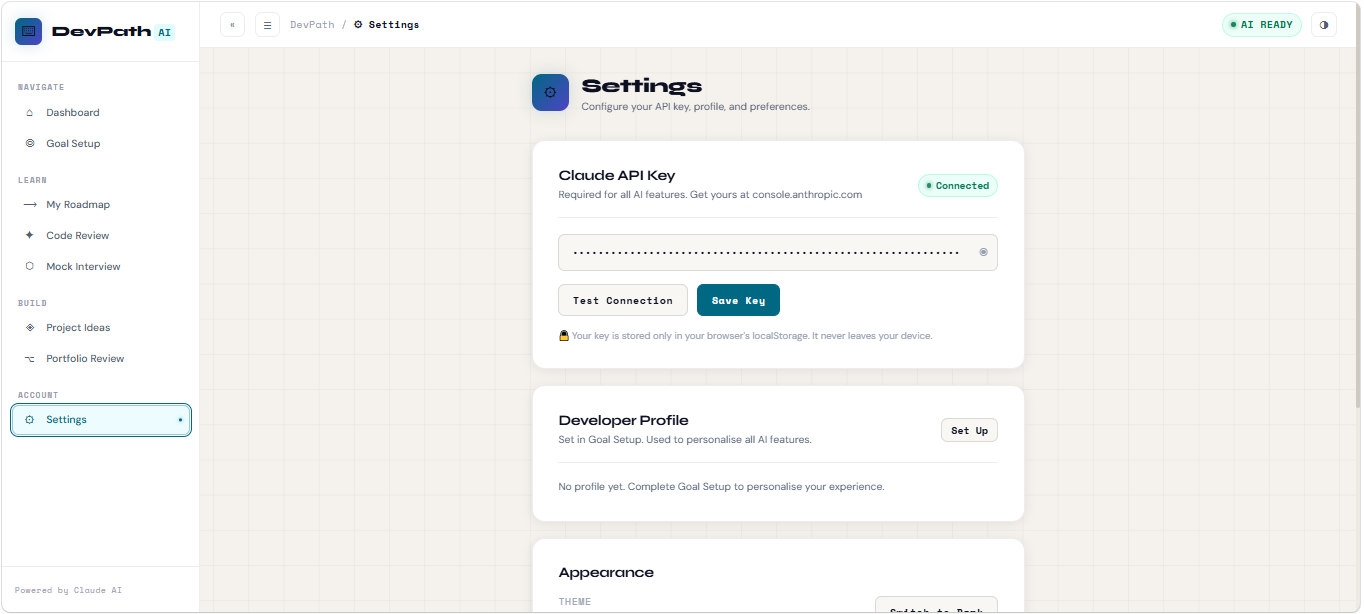Click the NAVIGATE section label
Screen dimensions: 1364x614
click(x=41, y=87)
